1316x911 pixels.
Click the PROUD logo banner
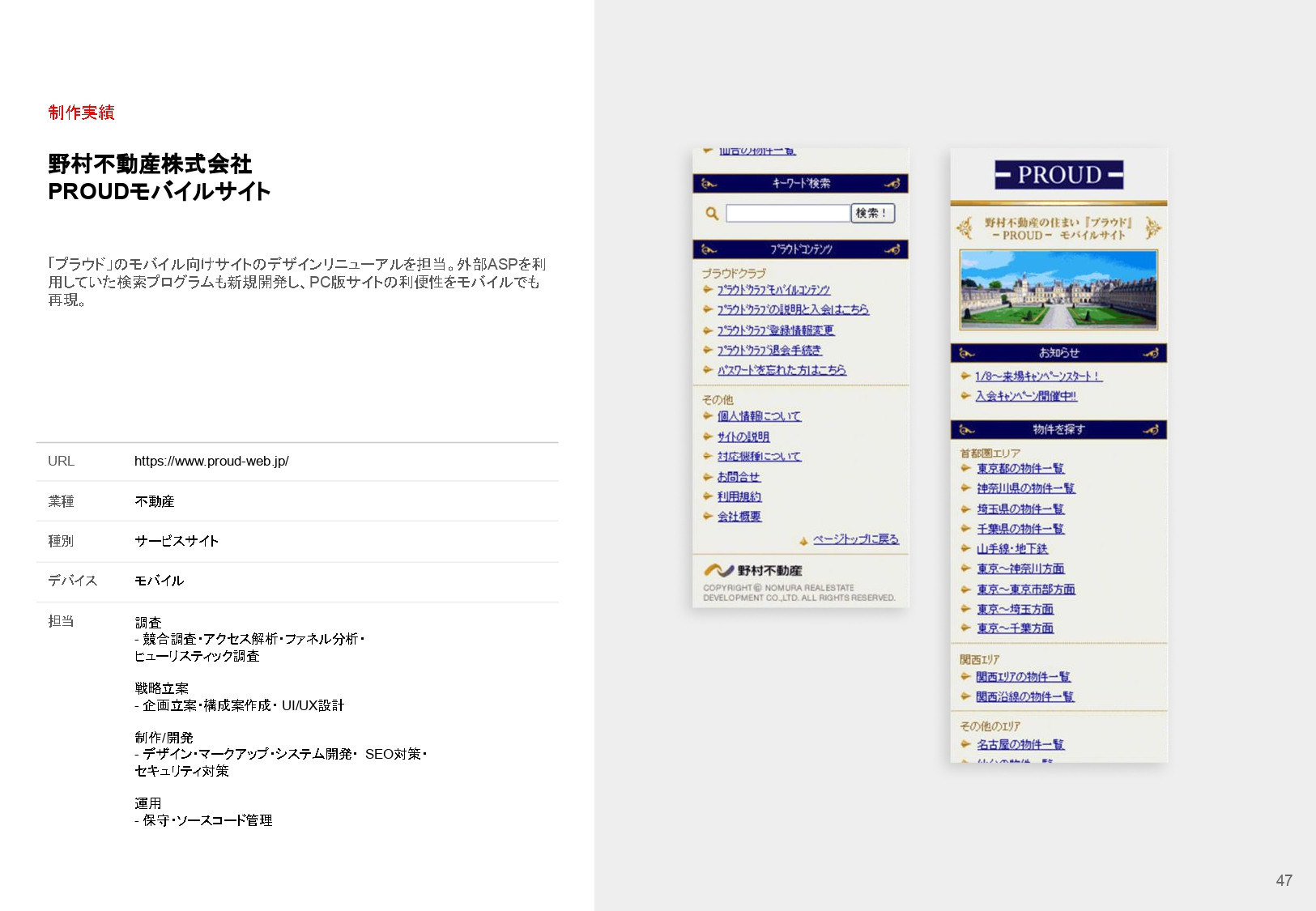pos(1058,173)
